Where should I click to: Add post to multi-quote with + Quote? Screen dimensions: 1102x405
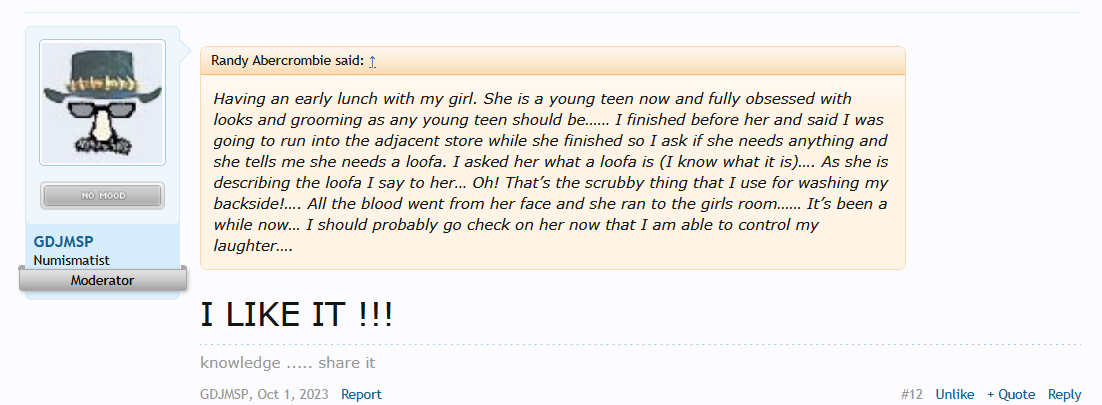pos(1011,394)
